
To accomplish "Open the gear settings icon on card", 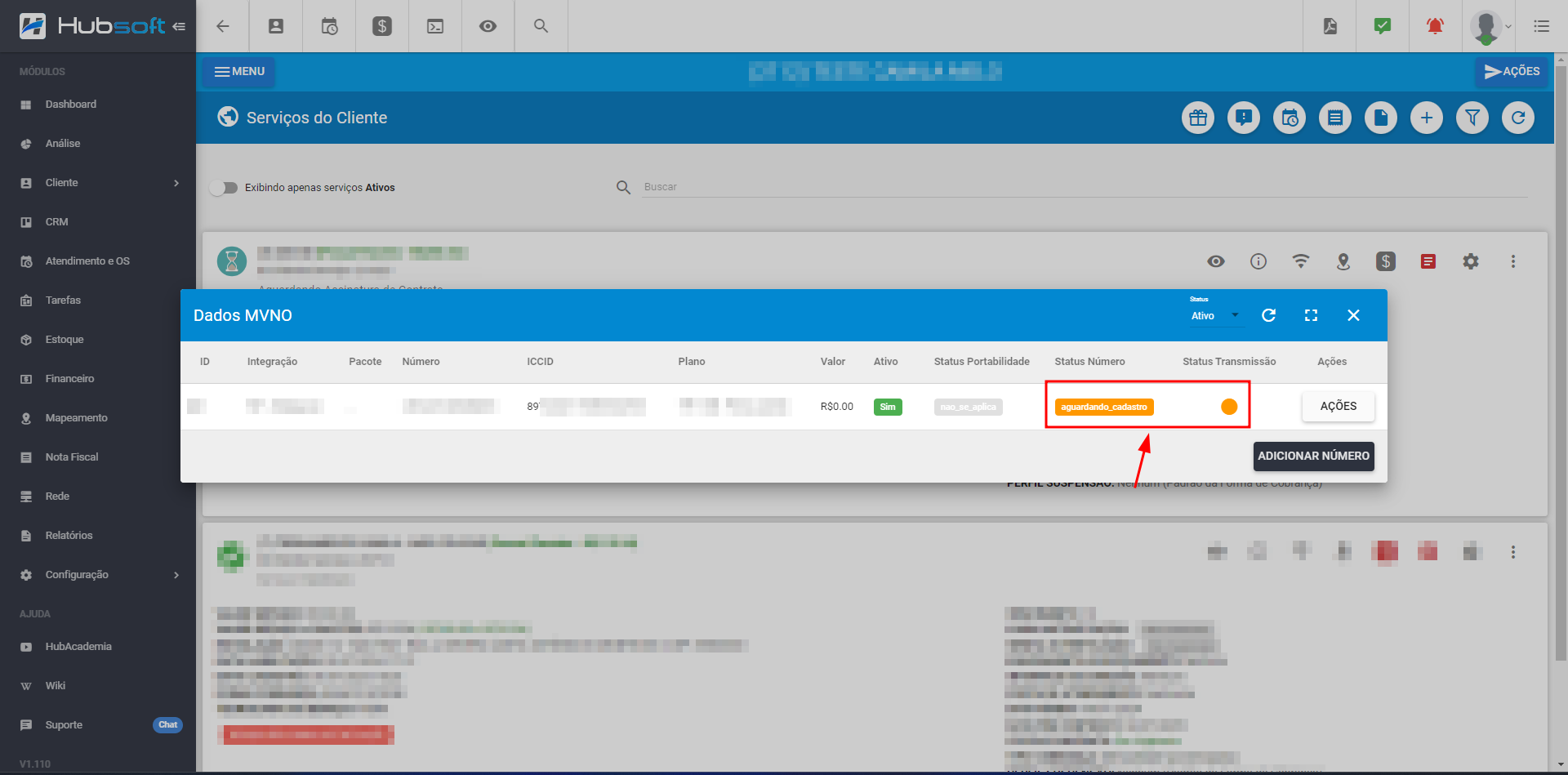I will coord(1471,261).
